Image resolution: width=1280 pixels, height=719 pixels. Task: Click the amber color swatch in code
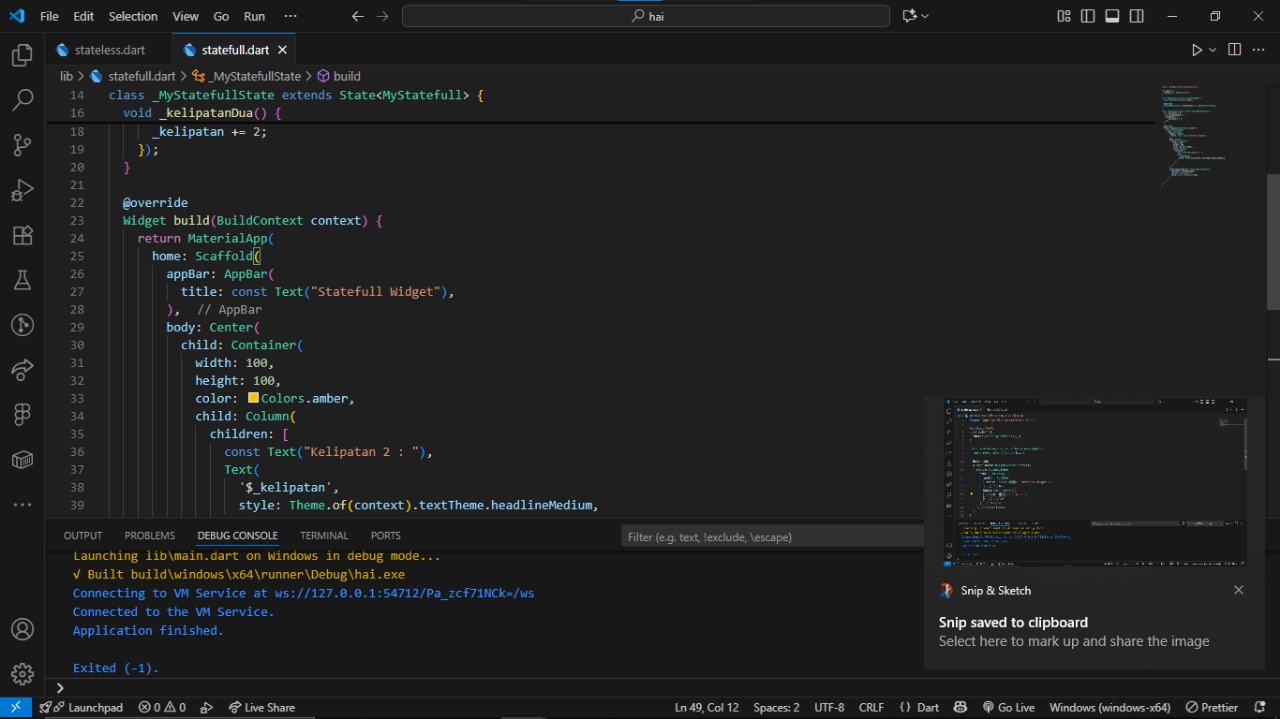coord(253,398)
